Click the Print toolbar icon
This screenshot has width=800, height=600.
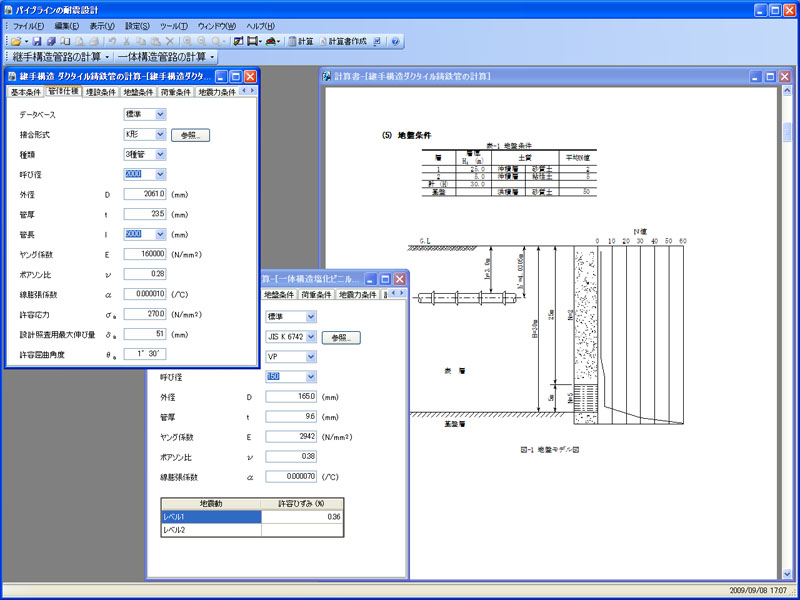click(x=93, y=41)
